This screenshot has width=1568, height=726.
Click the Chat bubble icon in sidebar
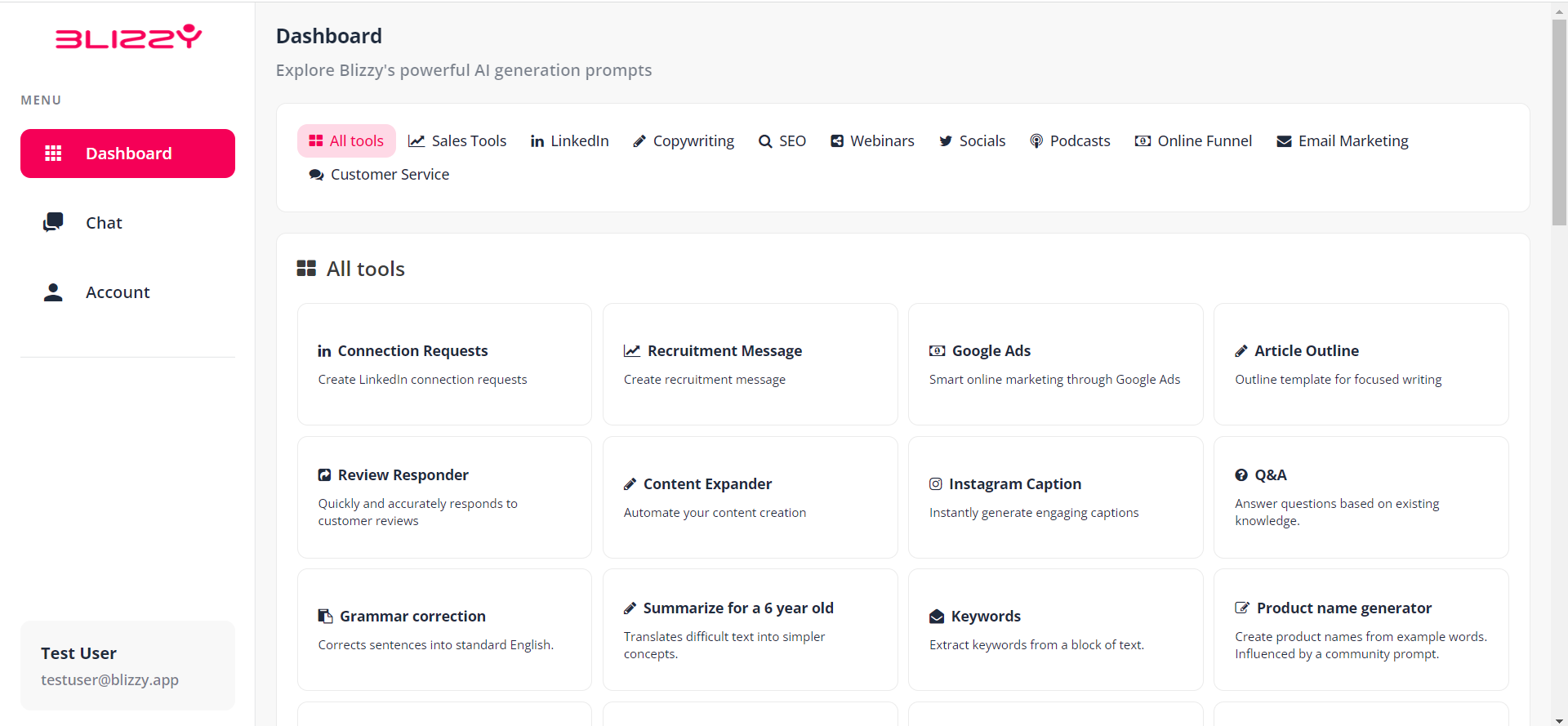[x=53, y=222]
